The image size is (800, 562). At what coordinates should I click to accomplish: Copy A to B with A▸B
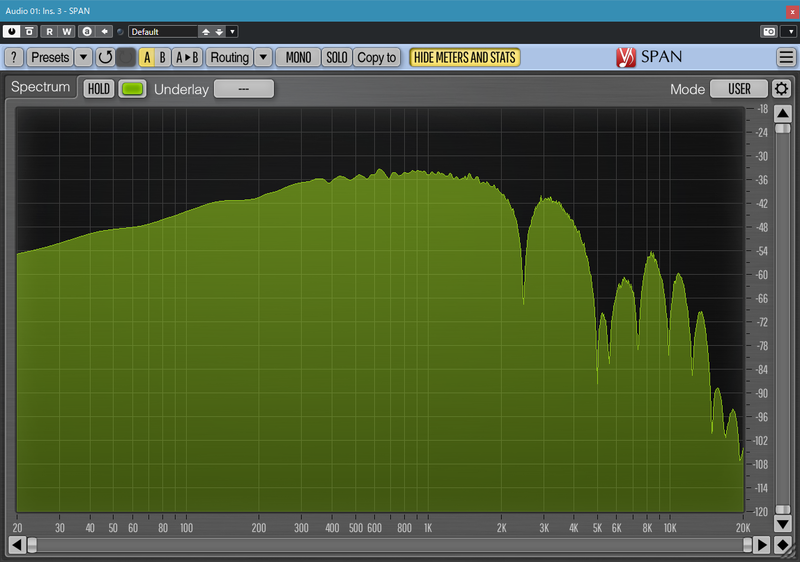coord(187,57)
